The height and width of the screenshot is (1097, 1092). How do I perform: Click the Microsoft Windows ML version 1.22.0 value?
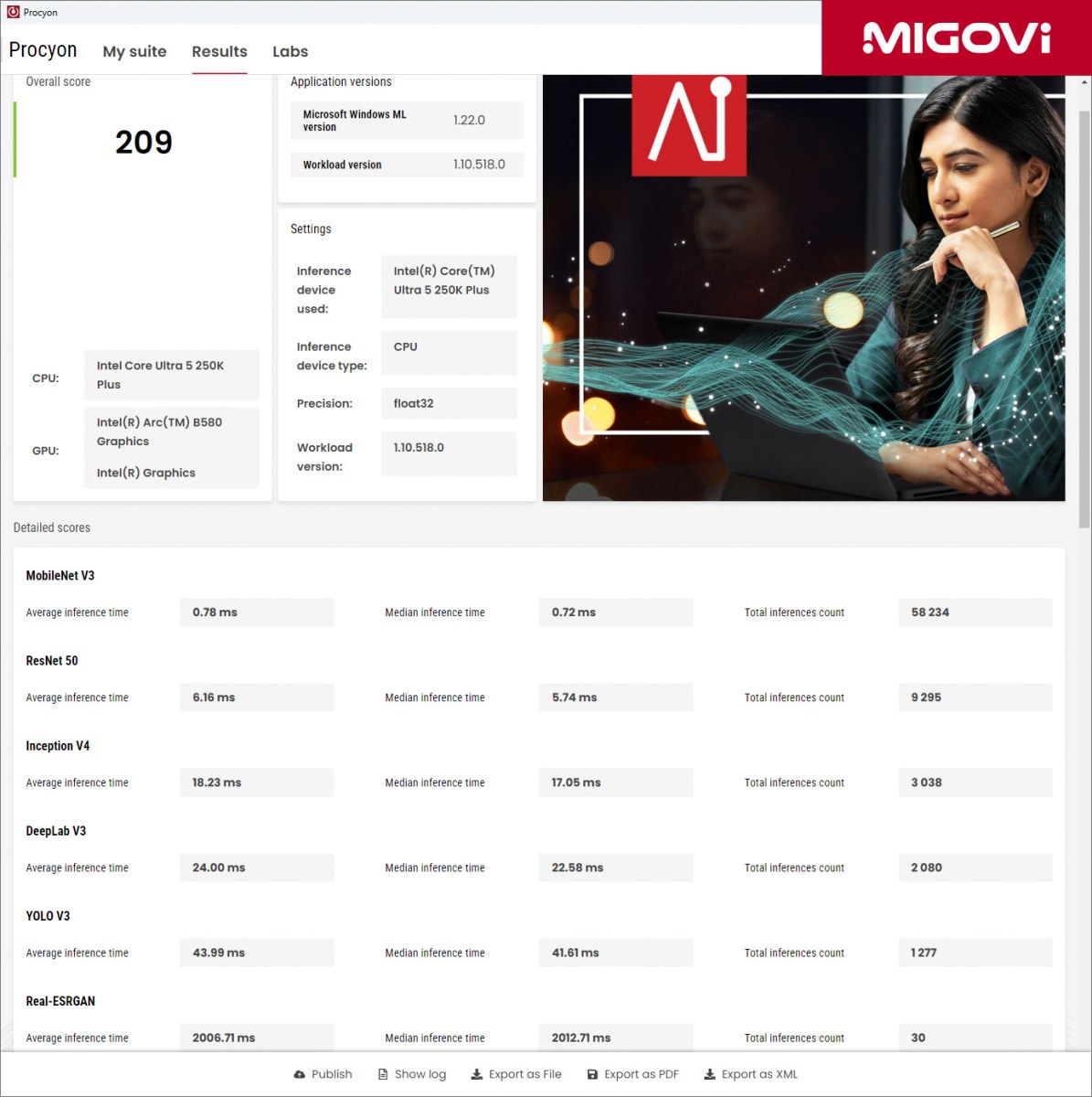click(x=469, y=120)
